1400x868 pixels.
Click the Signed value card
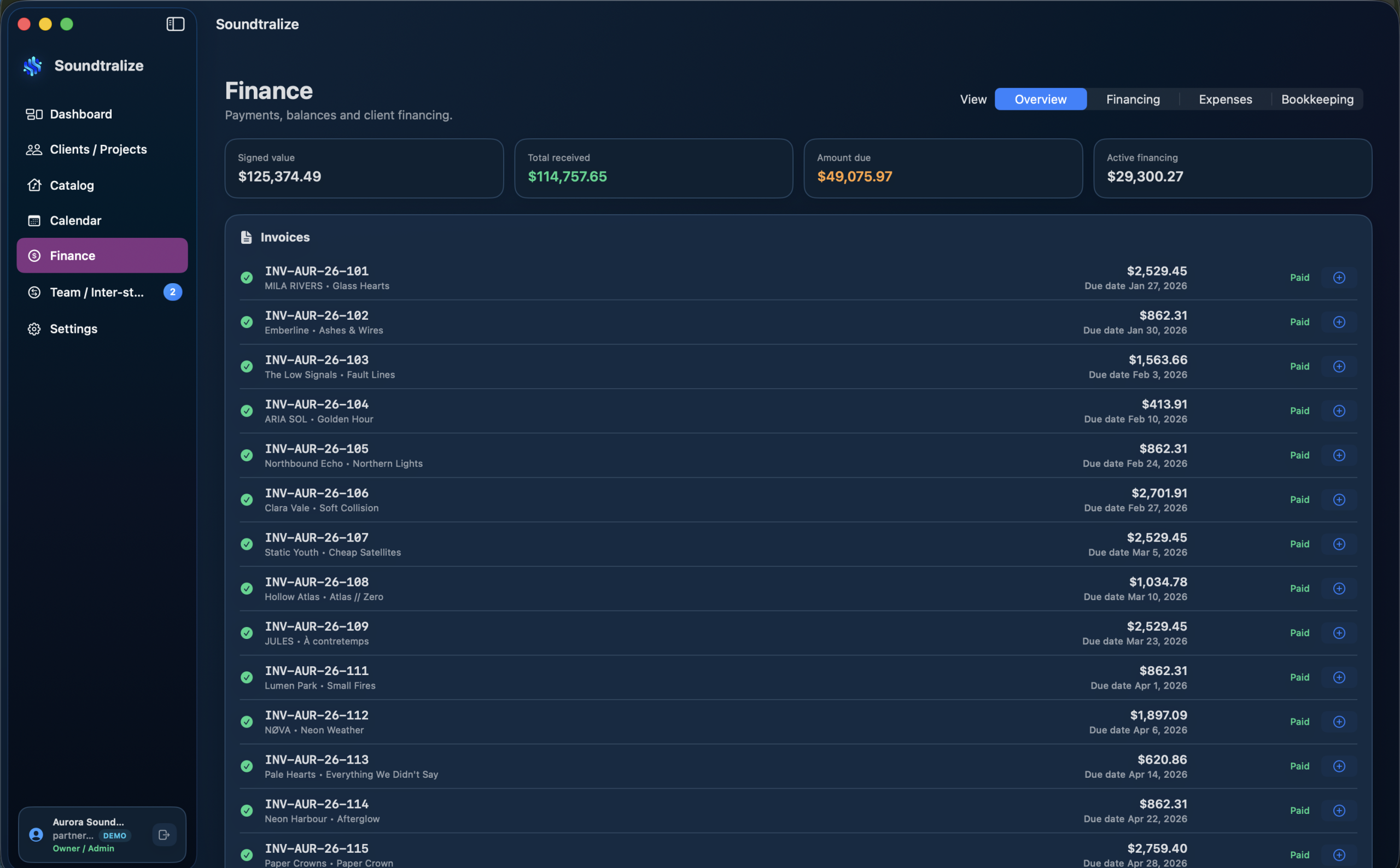364,168
